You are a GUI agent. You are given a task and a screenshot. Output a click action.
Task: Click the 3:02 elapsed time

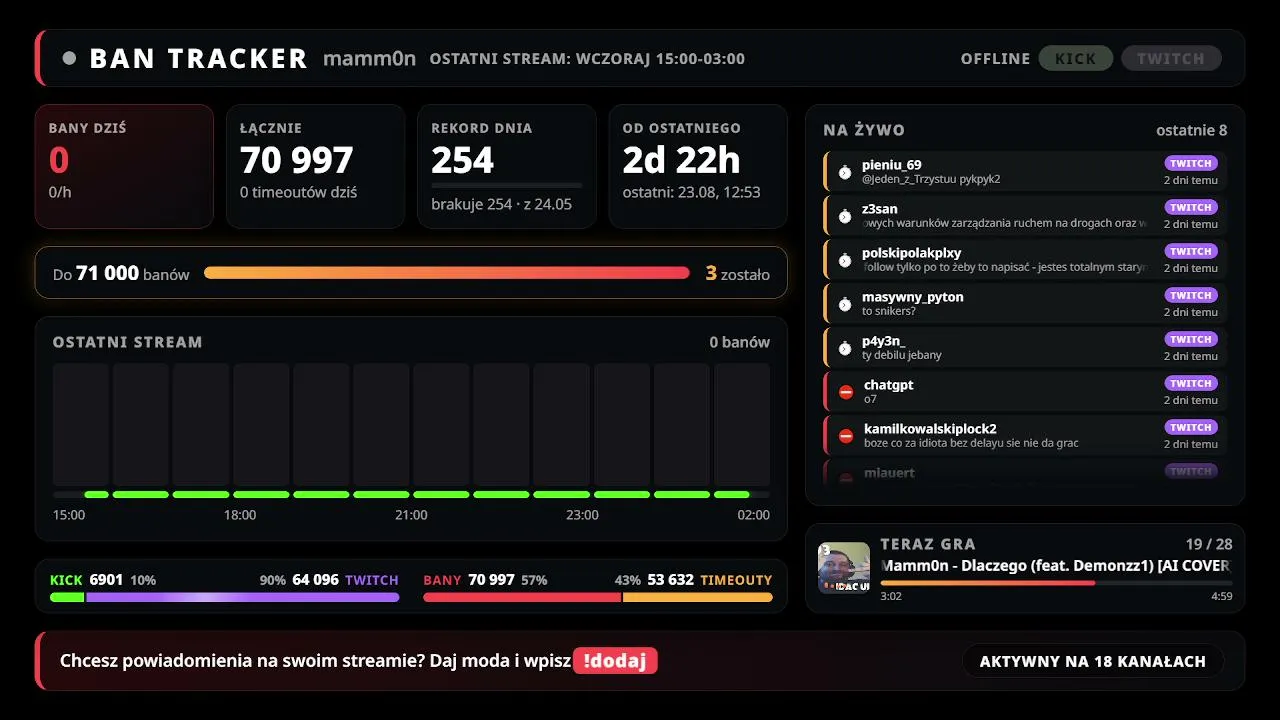pyautogui.click(x=891, y=596)
